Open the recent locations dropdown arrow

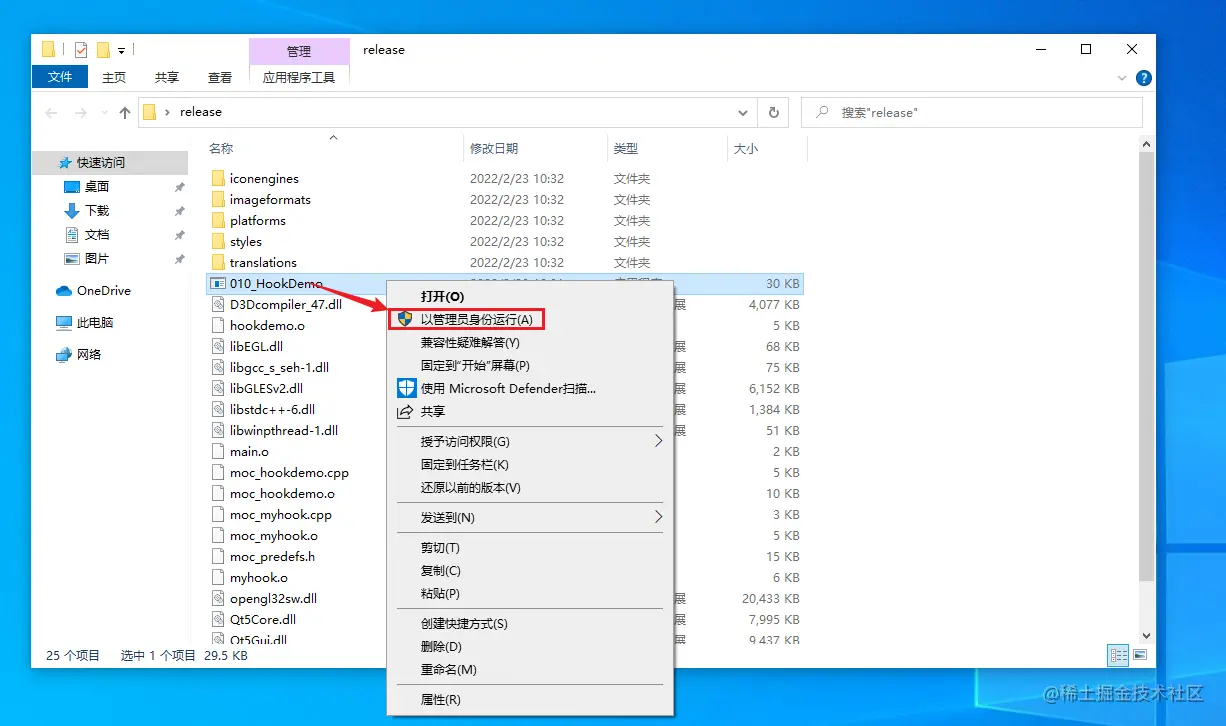(104, 113)
